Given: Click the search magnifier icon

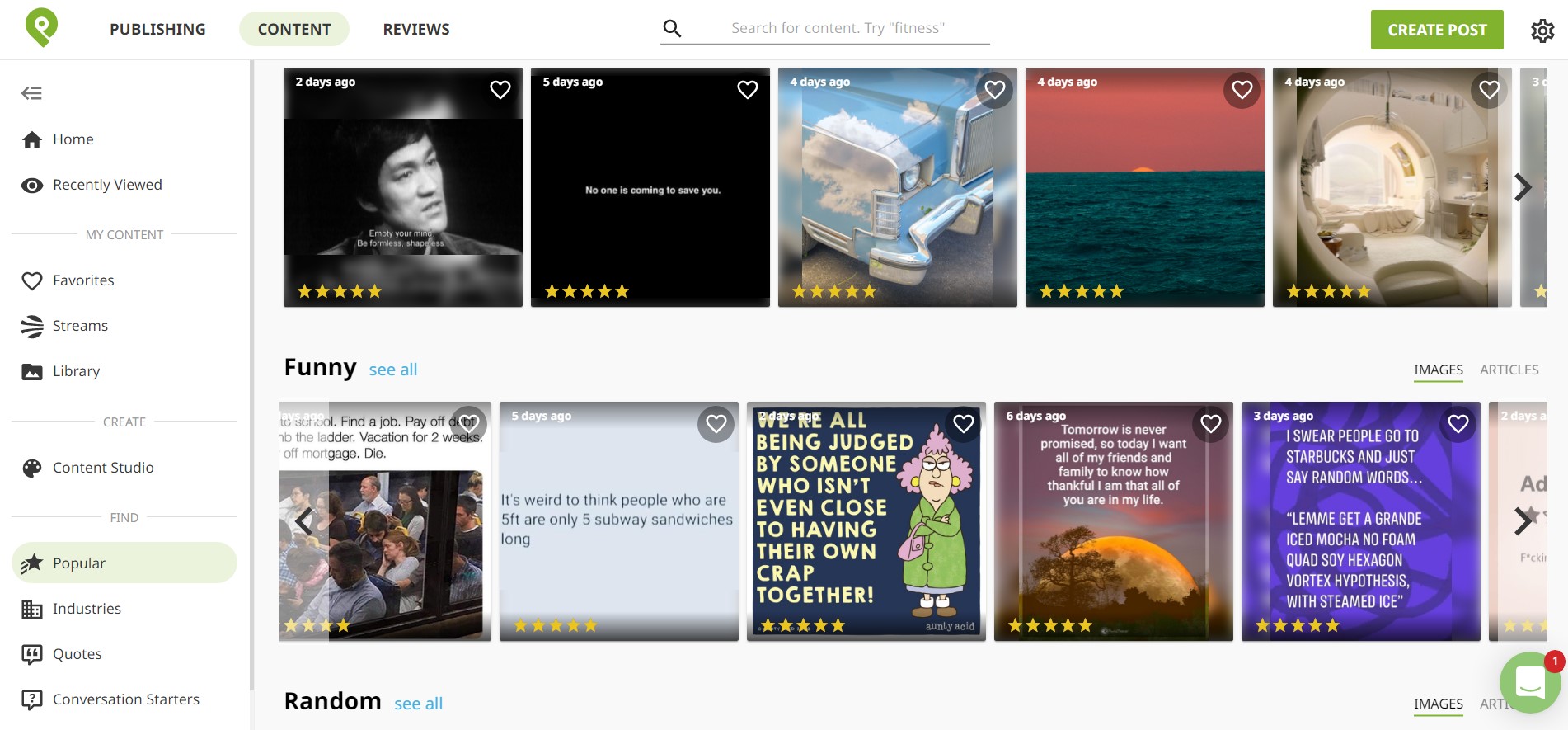Looking at the screenshot, I should [672, 29].
